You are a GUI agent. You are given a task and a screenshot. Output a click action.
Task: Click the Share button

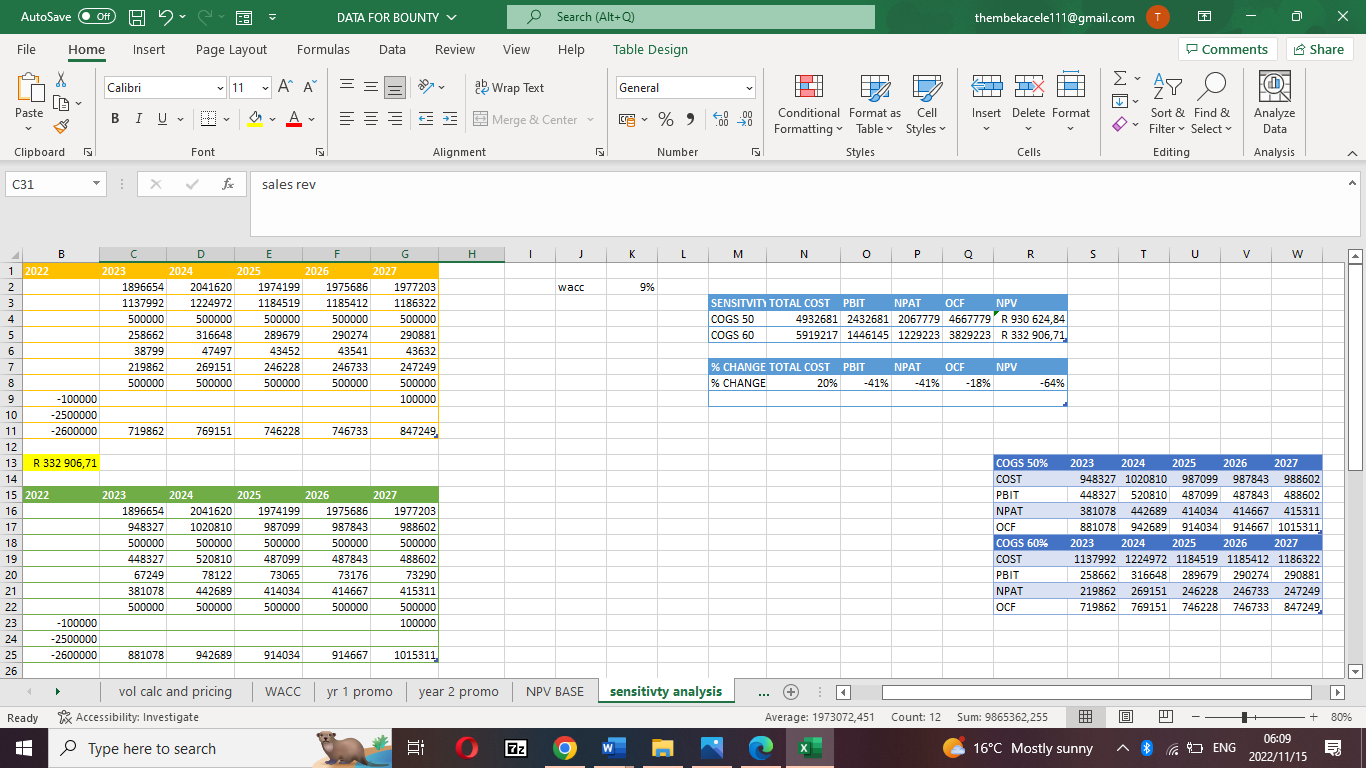[1319, 50]
